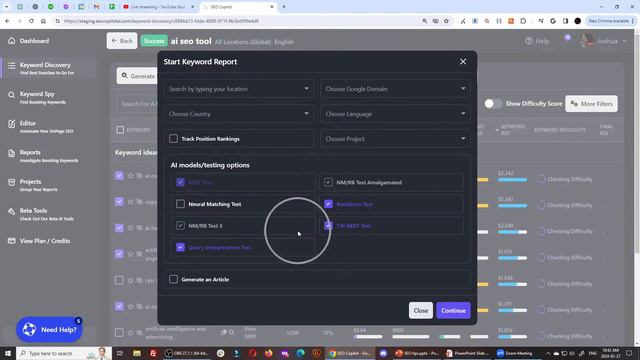Screen dimensions: 640x360
Task: Click the Help icon in header
Action: [529, 41]
